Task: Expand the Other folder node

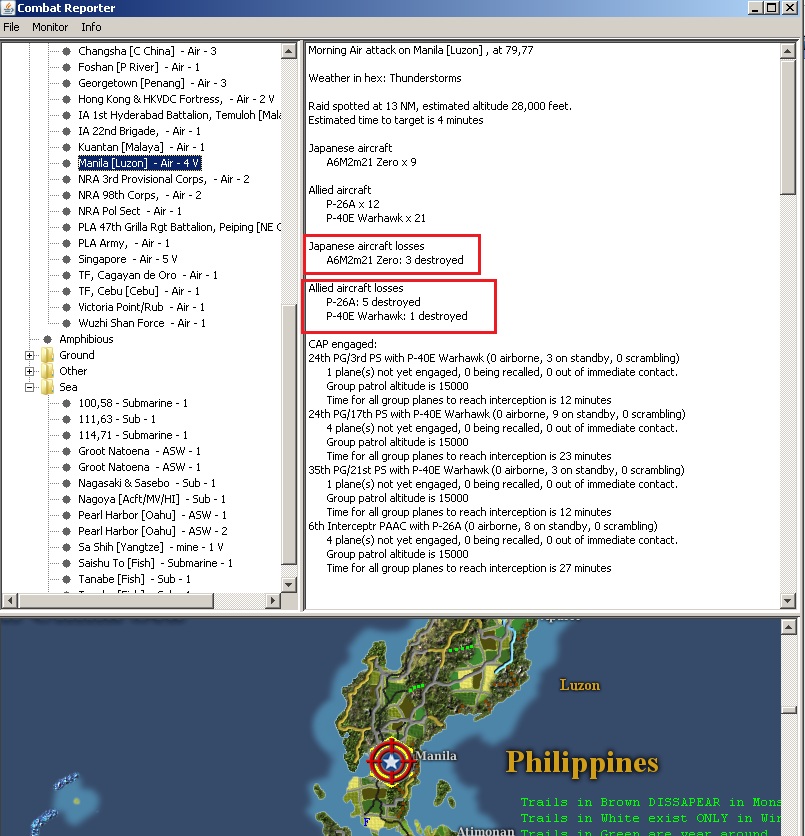Action: click(x=30, y=371)
